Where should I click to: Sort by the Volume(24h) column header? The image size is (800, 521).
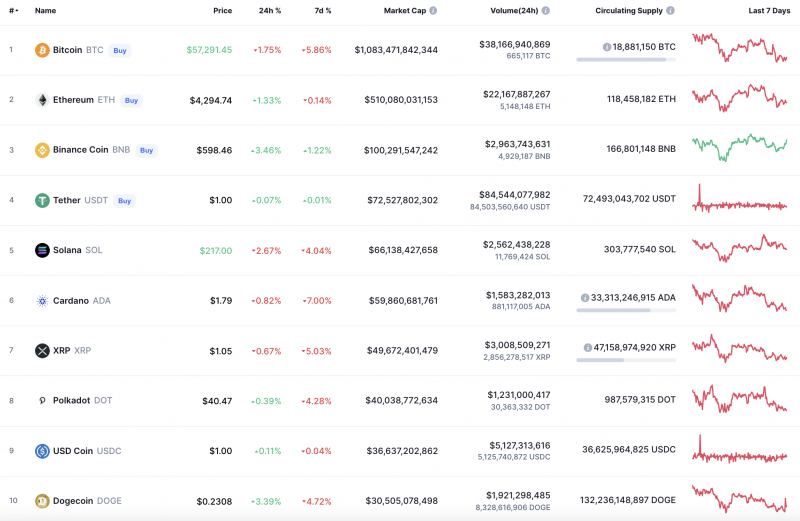coord(514,10)
